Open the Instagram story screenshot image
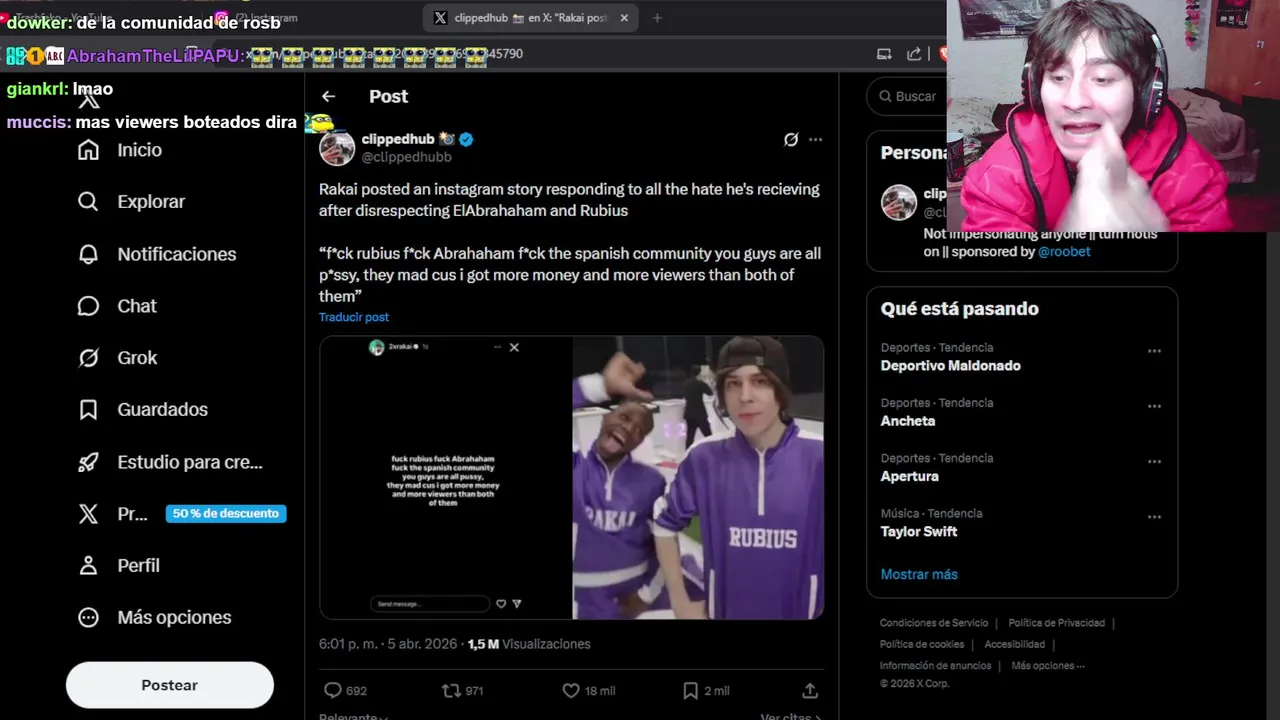1280x720 pixels. pos(446,478)
